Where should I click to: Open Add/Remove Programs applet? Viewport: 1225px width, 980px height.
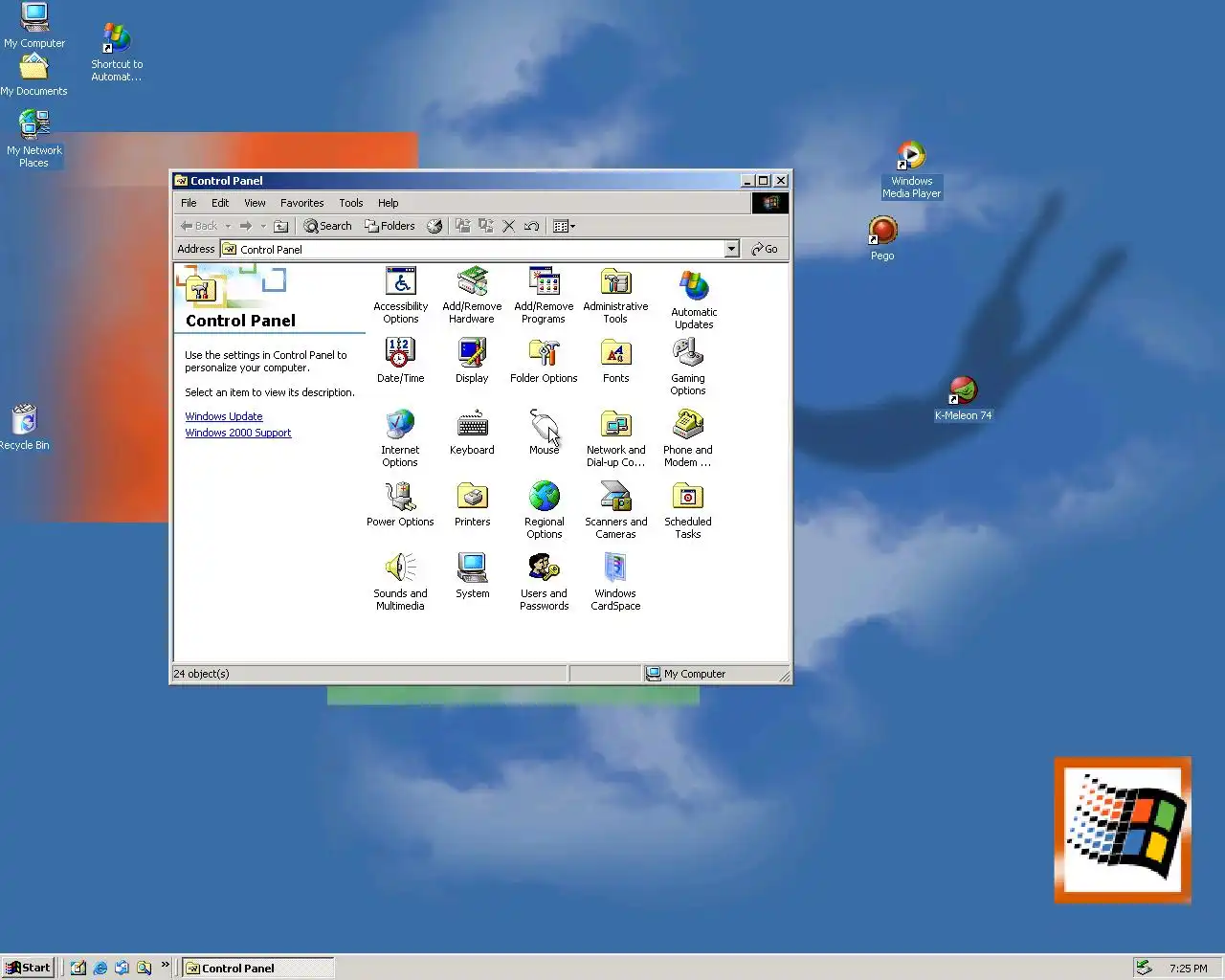pos(544,281)
